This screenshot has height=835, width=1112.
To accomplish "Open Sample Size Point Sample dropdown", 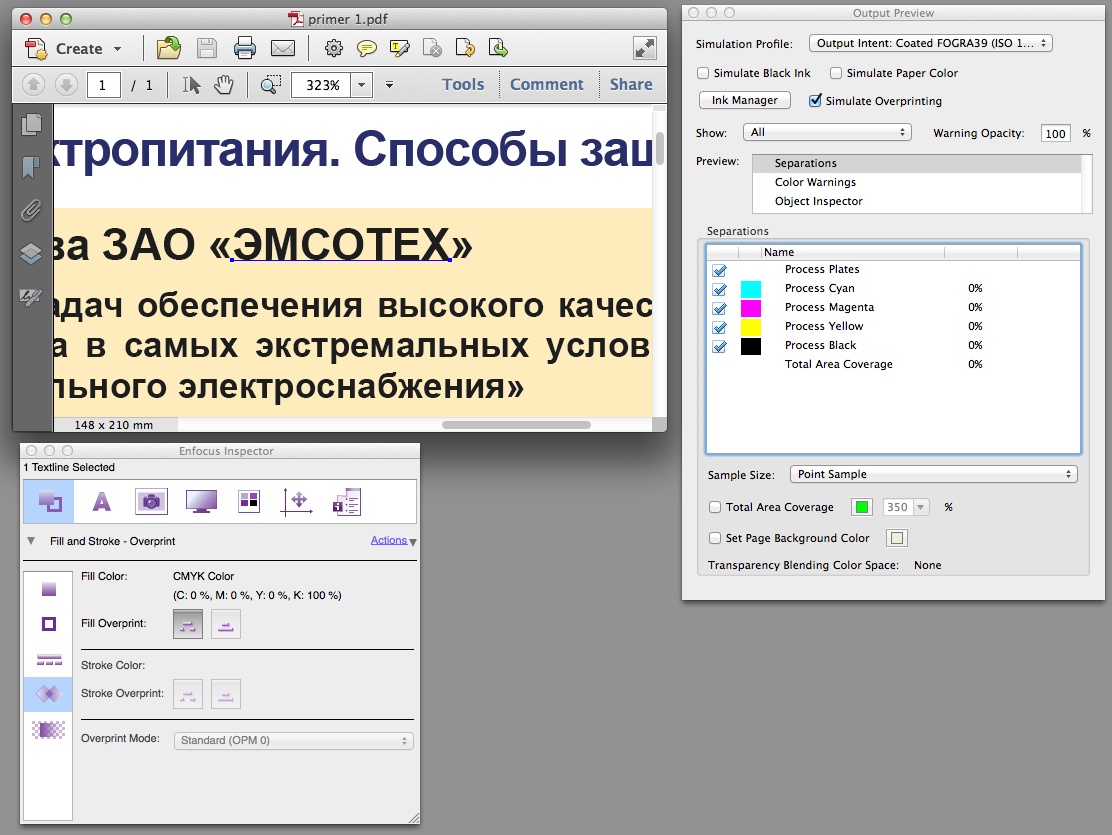I will pyautogui.click(x=934, y=474).
